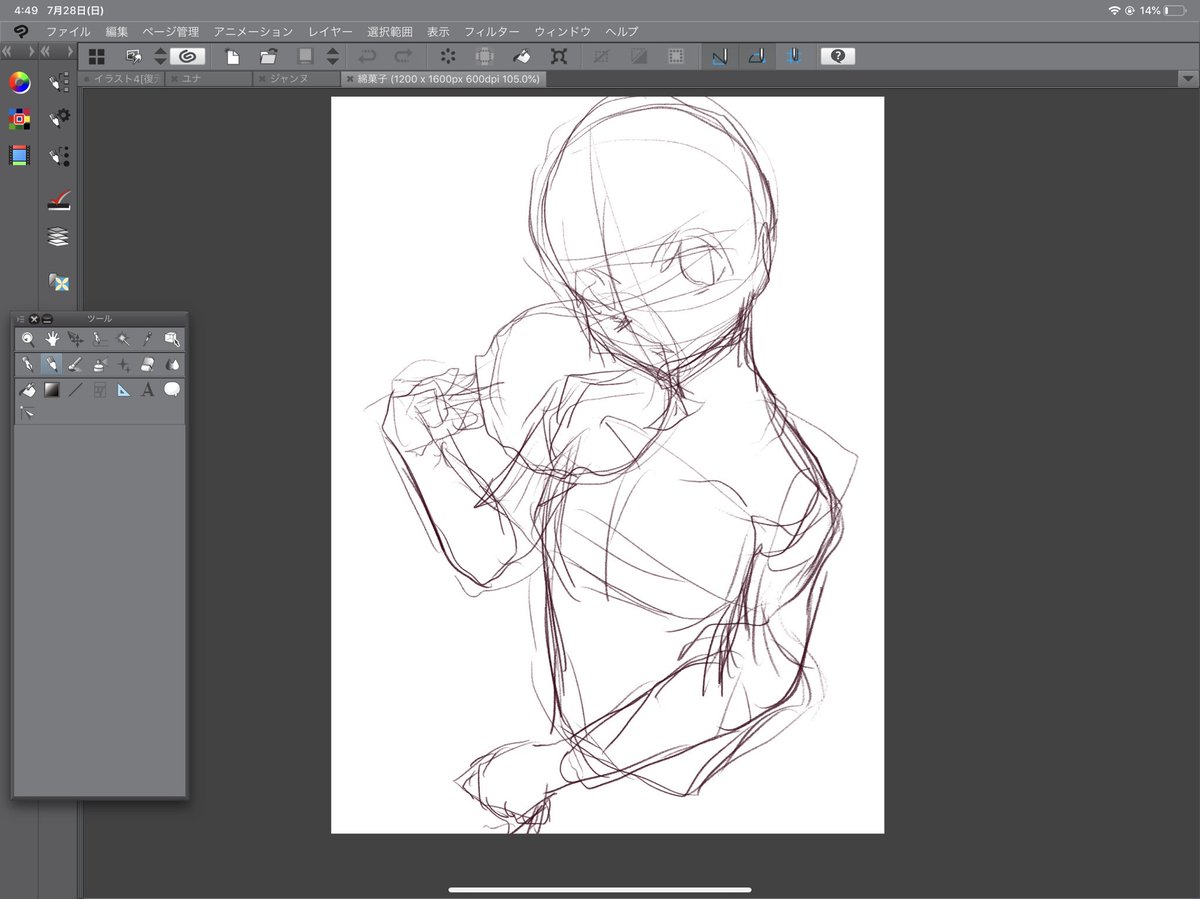Click the Clip Studio swirl button
Image resolution: width=1200 pixels, height=899 pixels.
(x=187, y=56)
